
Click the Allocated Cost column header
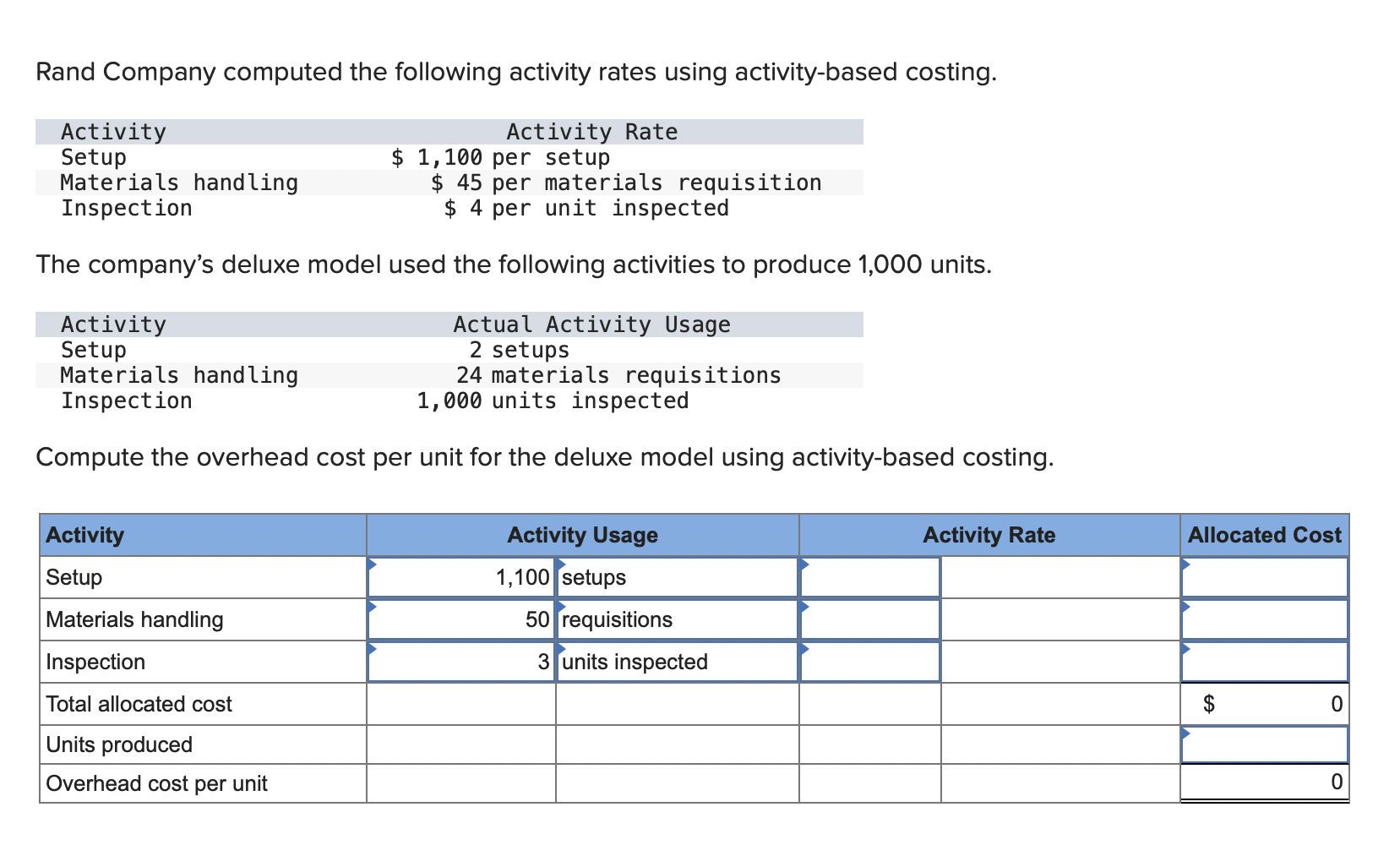click(1264, 535)
